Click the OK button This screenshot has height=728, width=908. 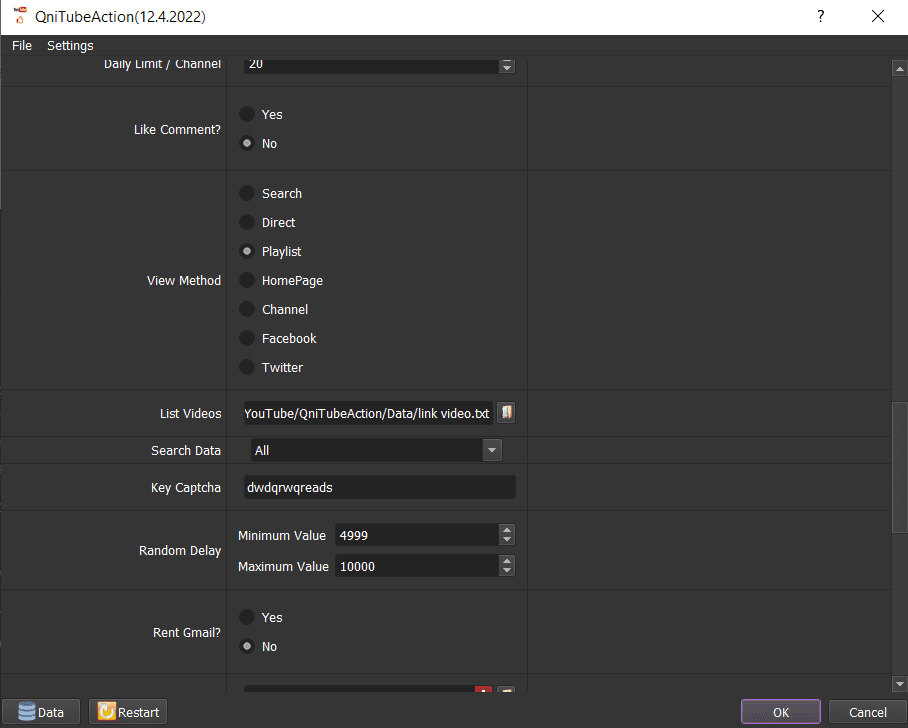pyautogui.click(x=781, y=712)
